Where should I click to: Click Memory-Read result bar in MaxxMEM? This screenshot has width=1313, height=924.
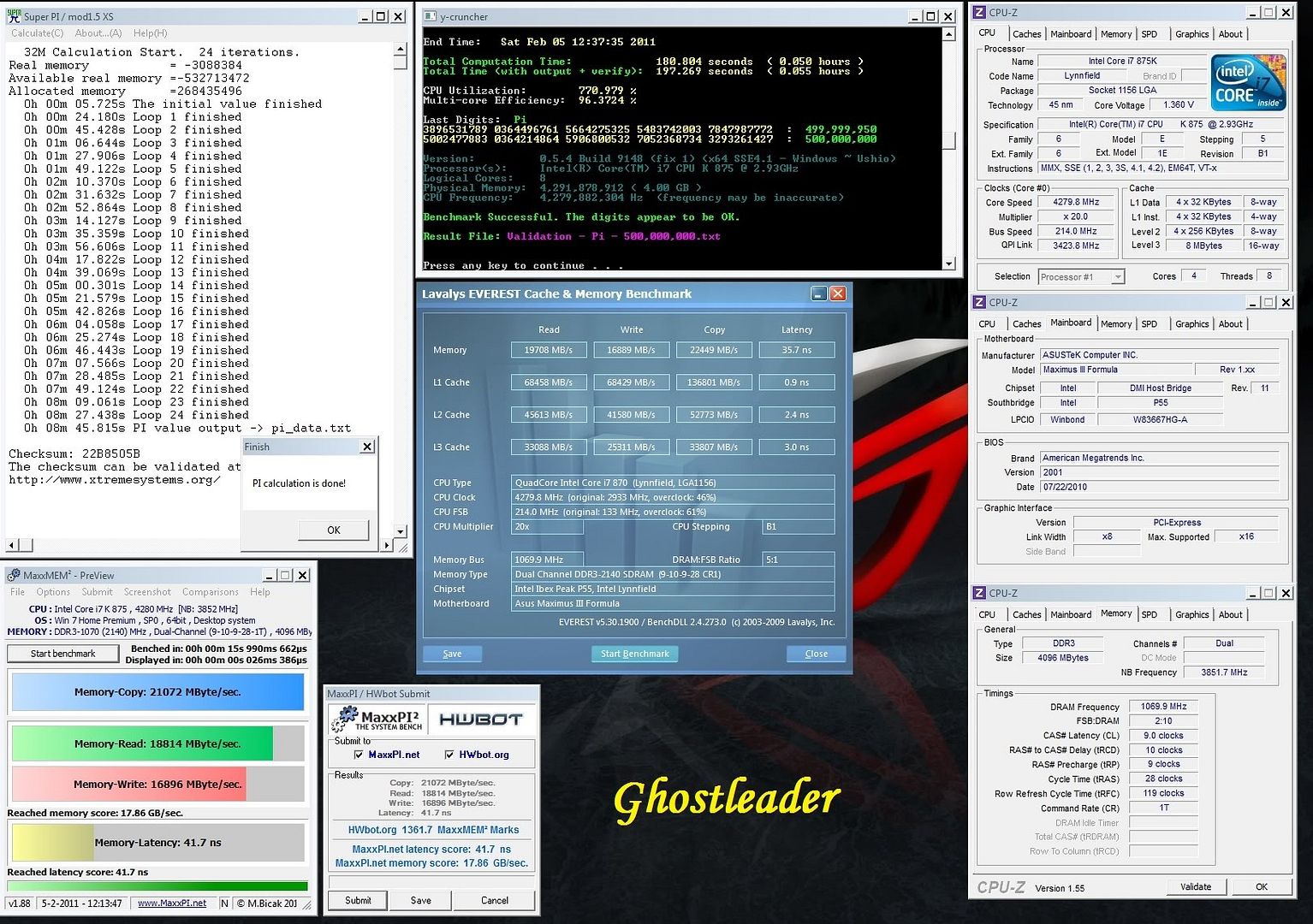coord(157,743)
